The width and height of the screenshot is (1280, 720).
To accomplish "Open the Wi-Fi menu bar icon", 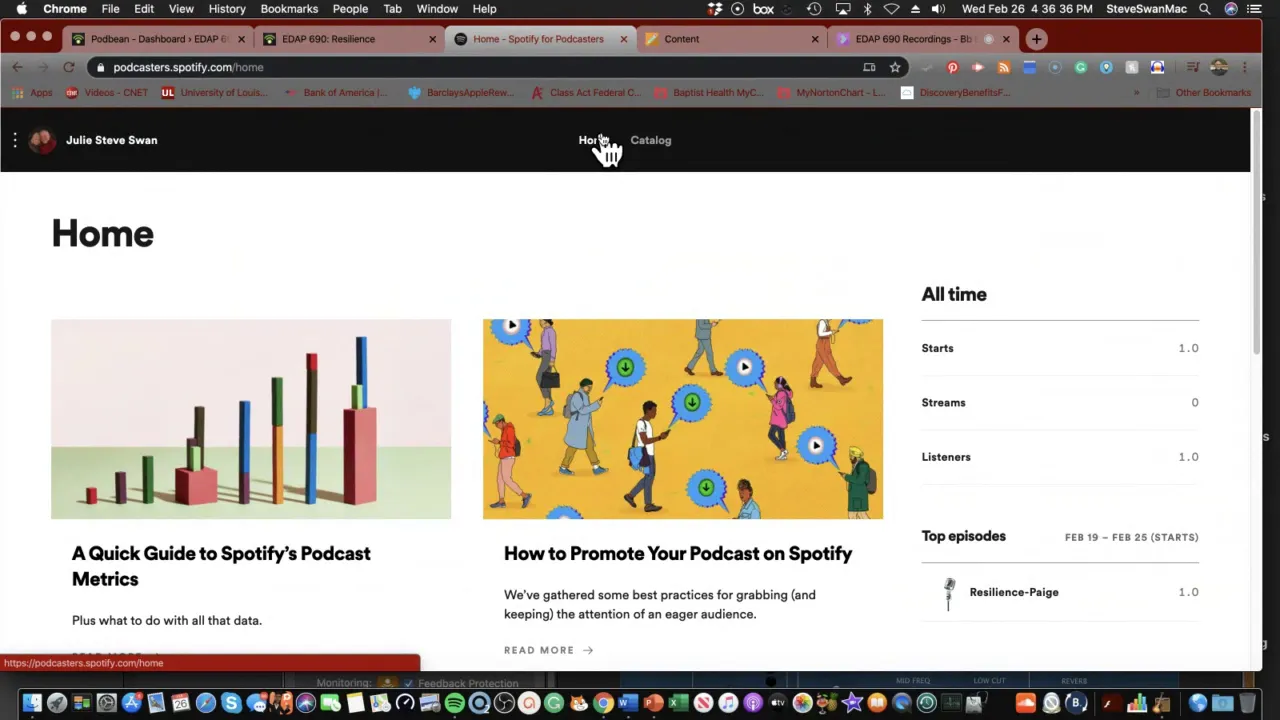I will [891, 9].
